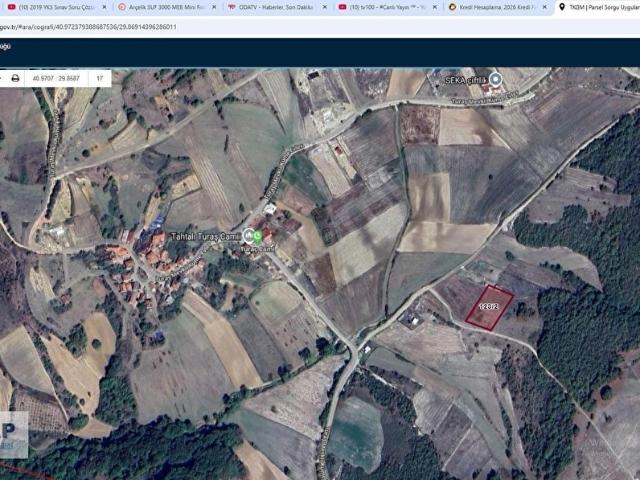Select the coordinates readout 40.9707 : 29.8687

point(56,78)
